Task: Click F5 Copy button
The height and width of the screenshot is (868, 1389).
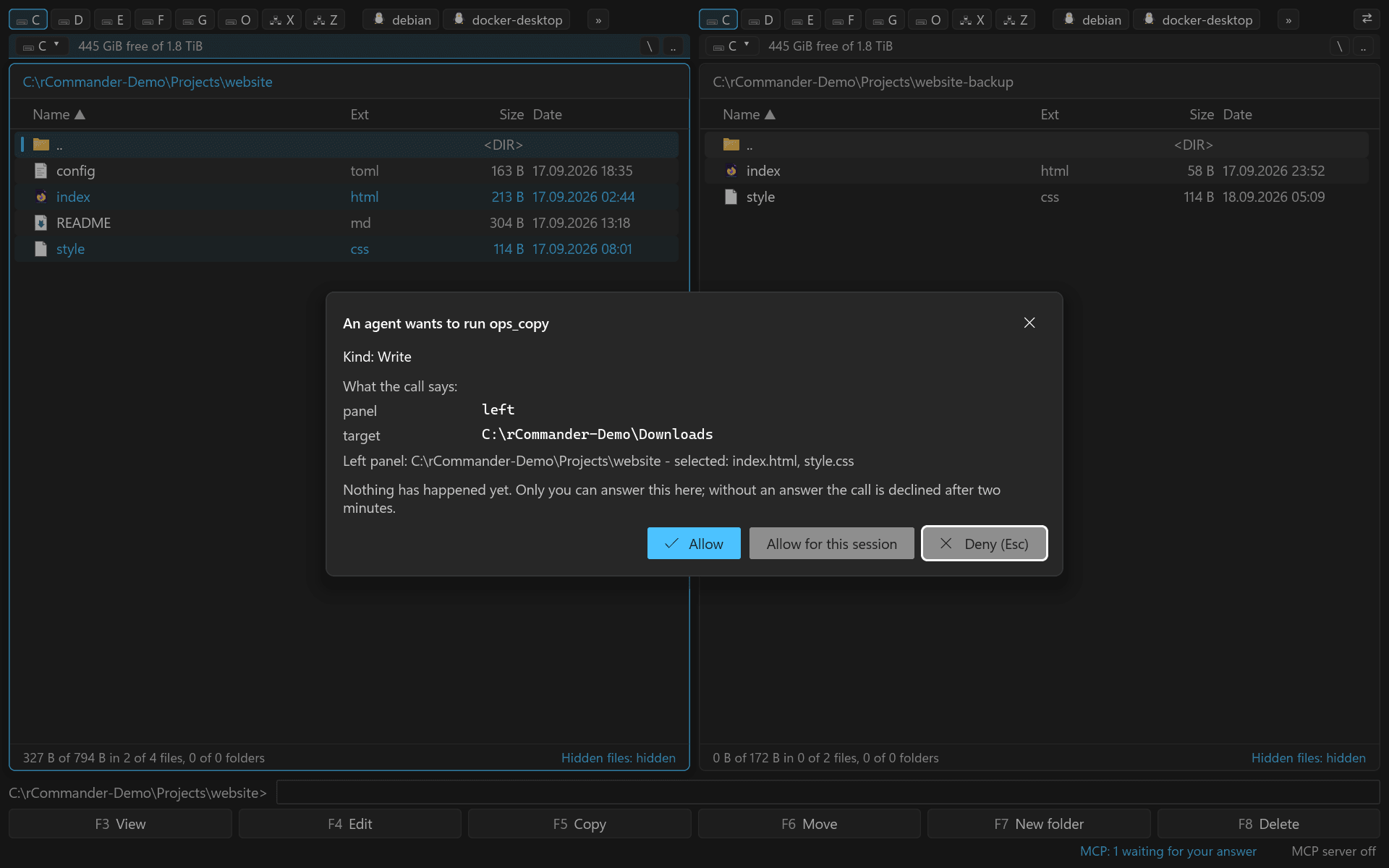Action: pos(579,824)
